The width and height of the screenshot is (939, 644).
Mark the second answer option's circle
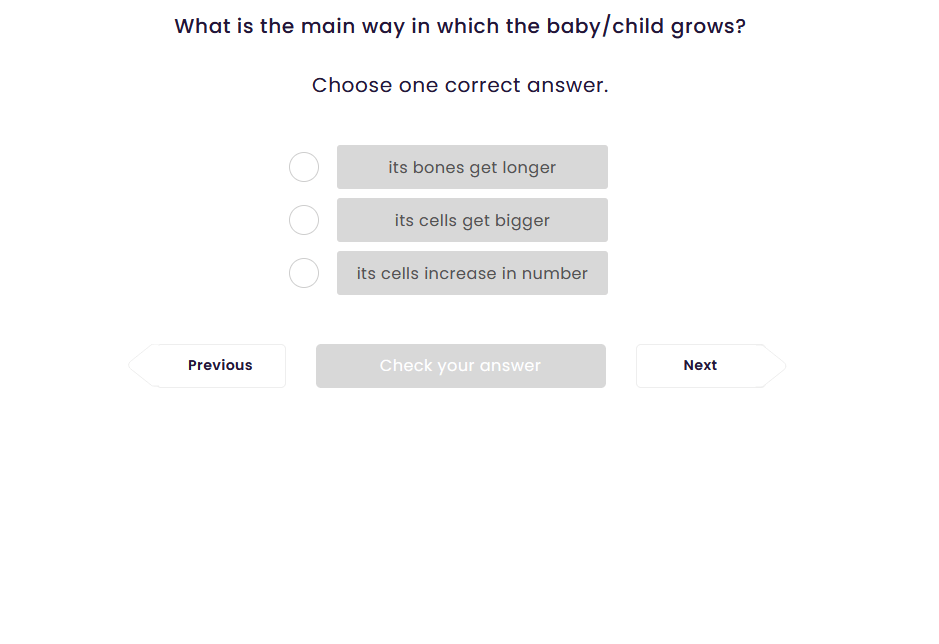coord(304,220)
